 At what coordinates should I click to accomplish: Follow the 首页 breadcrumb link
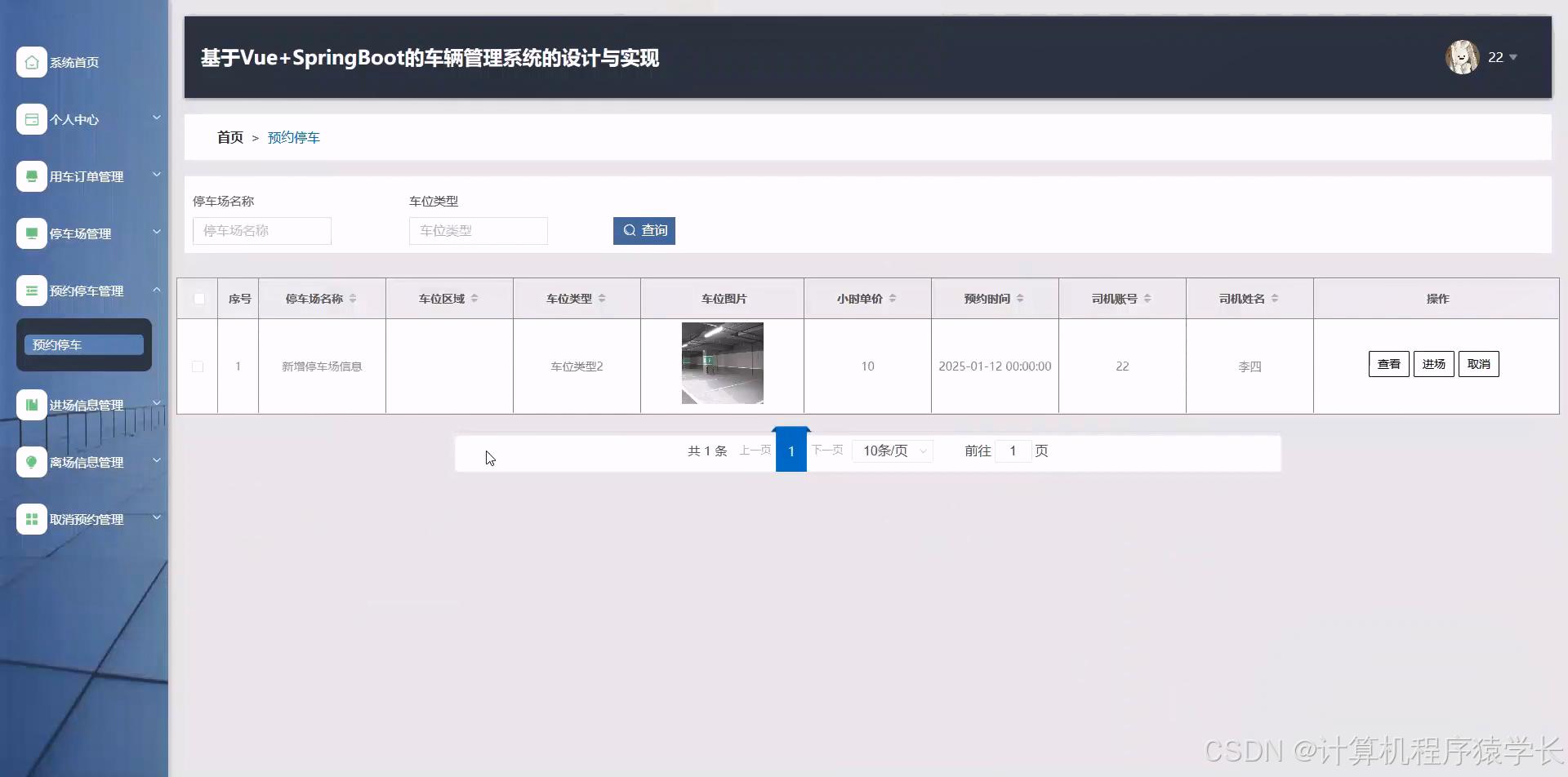coord(229,136)
